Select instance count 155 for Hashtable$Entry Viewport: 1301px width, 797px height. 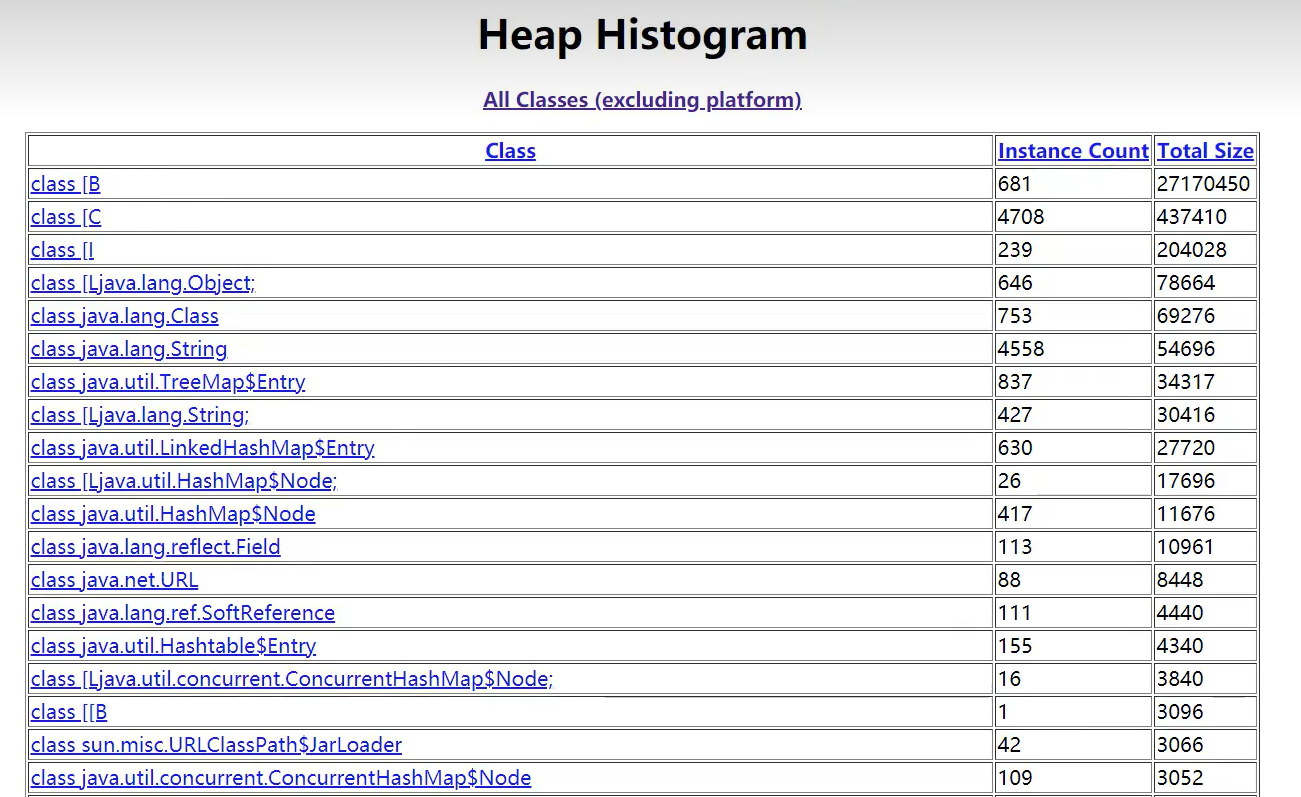tap(1015, 646)
